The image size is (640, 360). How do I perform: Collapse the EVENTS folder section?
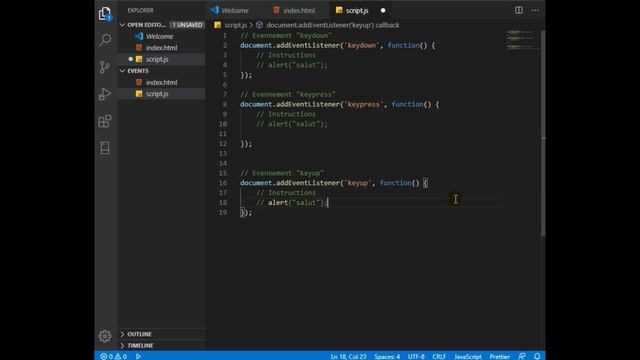tap(122, 71)
